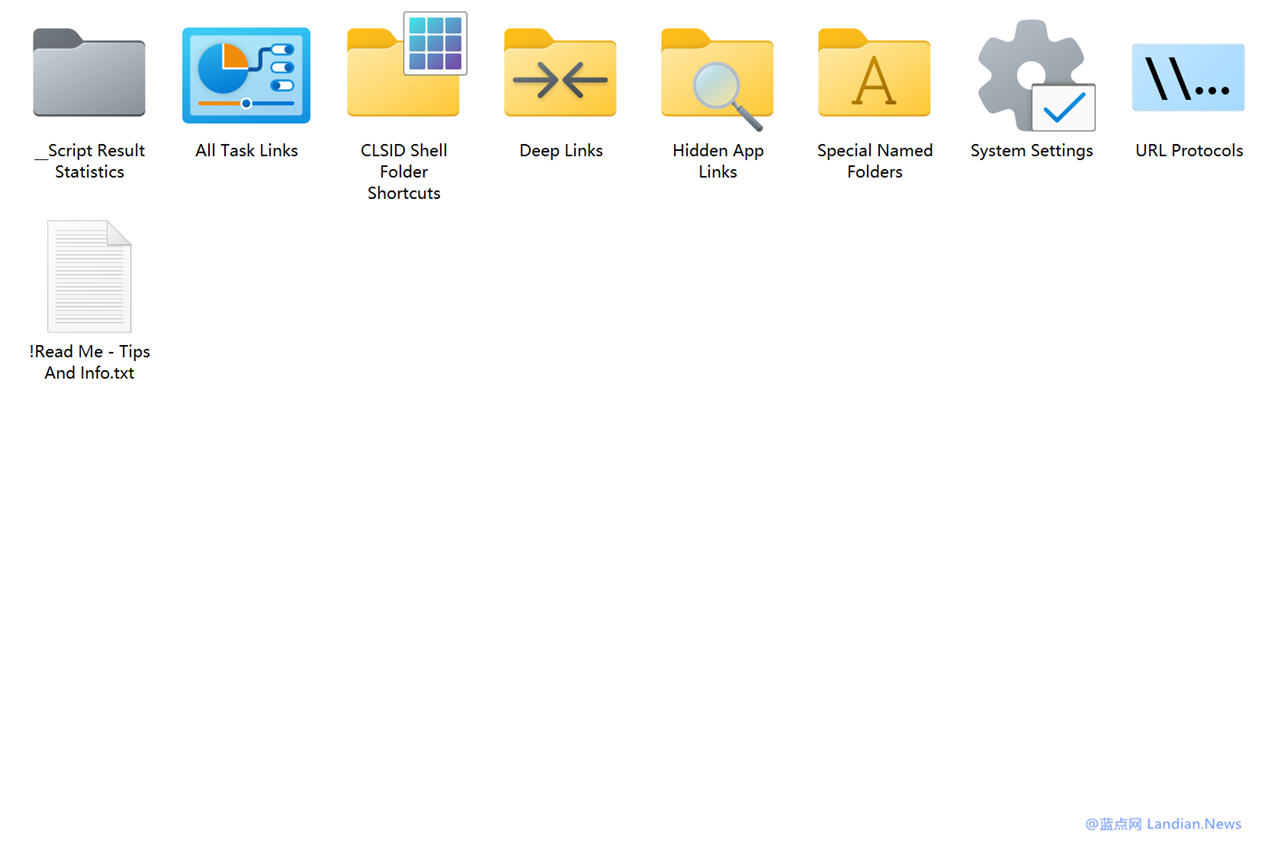Select the Read Me text document icon
The width and height of the screenshot is (1280, 859).
click(89, 276)
